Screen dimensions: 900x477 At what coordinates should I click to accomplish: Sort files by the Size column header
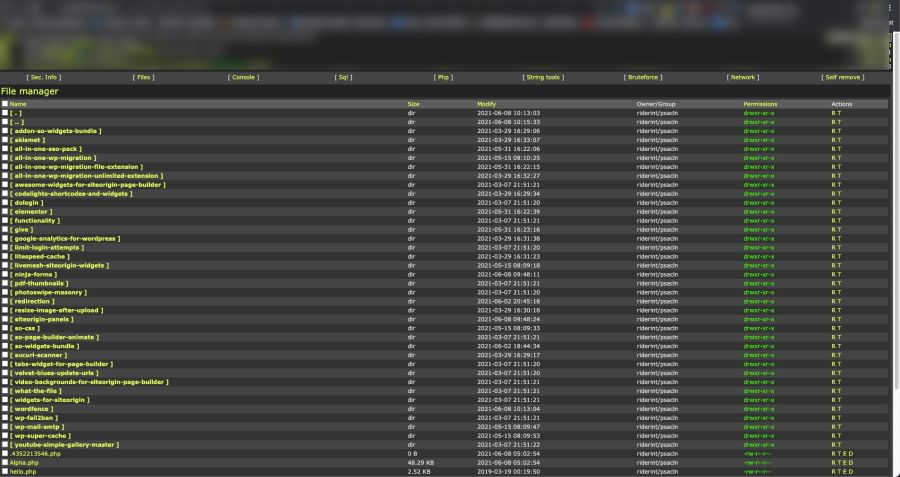413,104
